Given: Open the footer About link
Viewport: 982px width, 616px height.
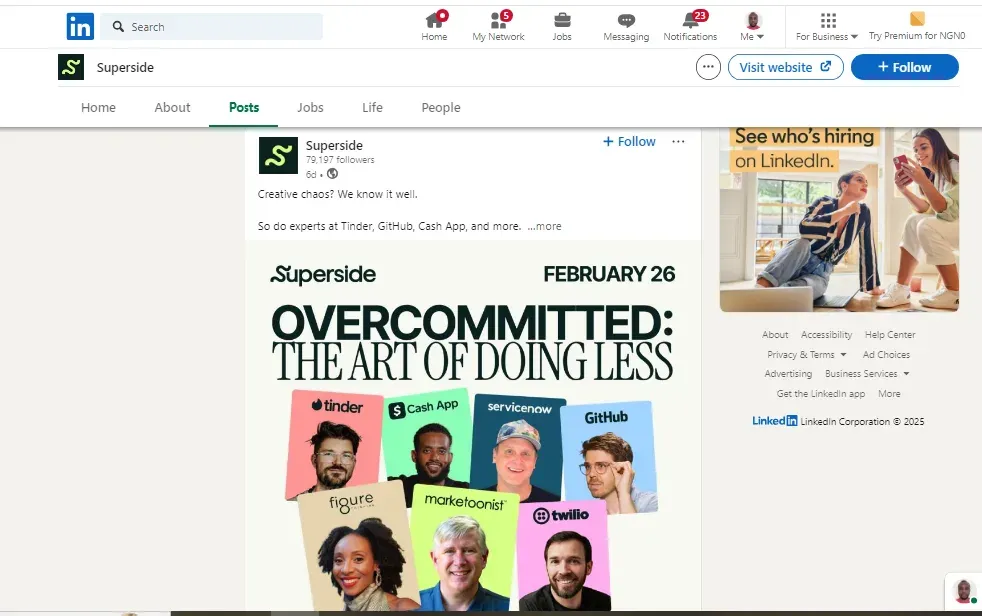Looking at the screenshot, I should (x=775, y=335).
